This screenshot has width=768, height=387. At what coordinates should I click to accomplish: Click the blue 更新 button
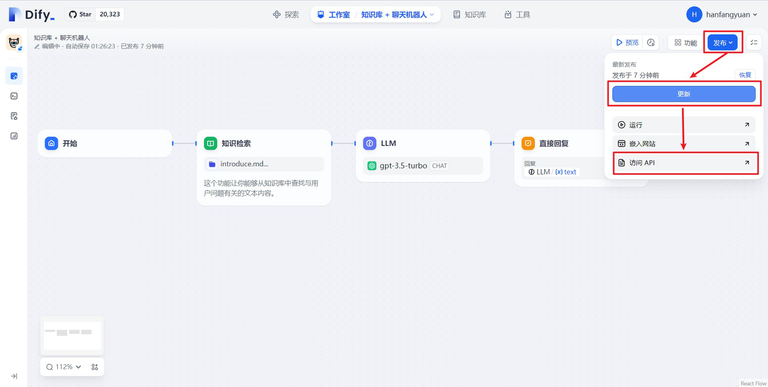pos(683,94)
